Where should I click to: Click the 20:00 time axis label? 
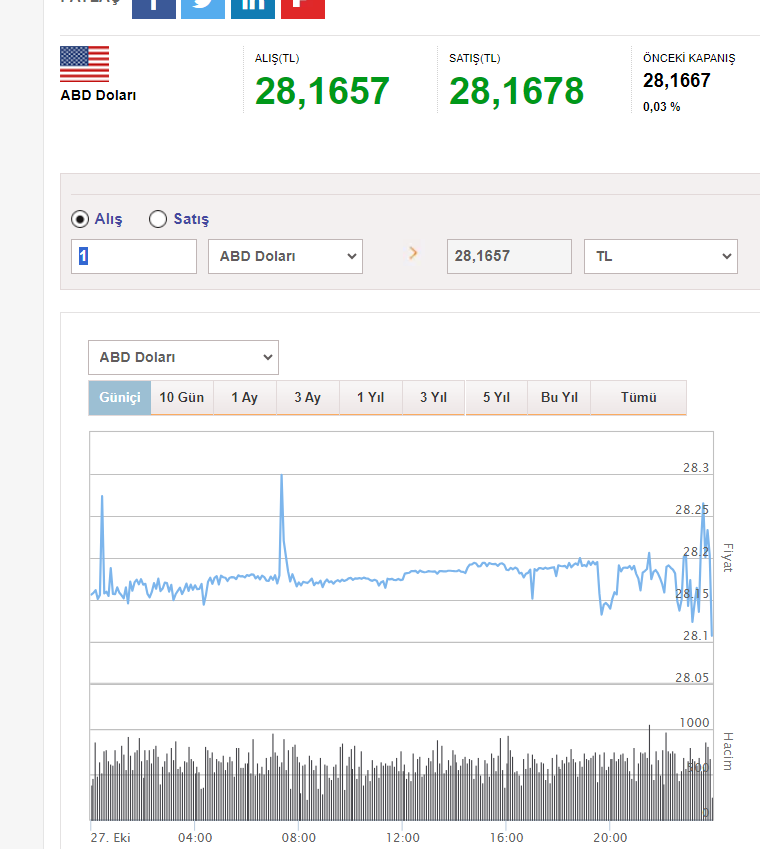[610, 838]
